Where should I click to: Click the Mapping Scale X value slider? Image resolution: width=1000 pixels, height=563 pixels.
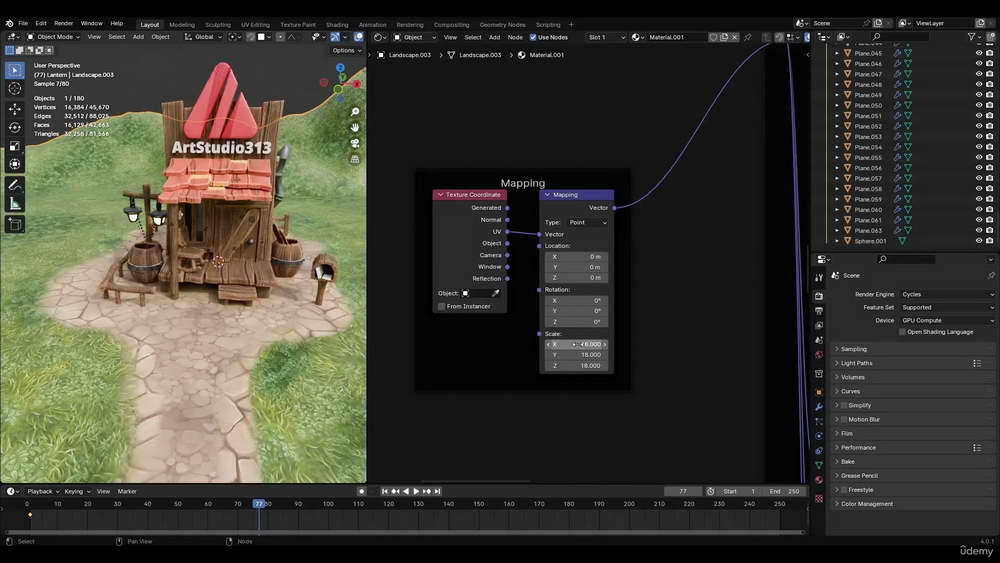click(576, 344)
